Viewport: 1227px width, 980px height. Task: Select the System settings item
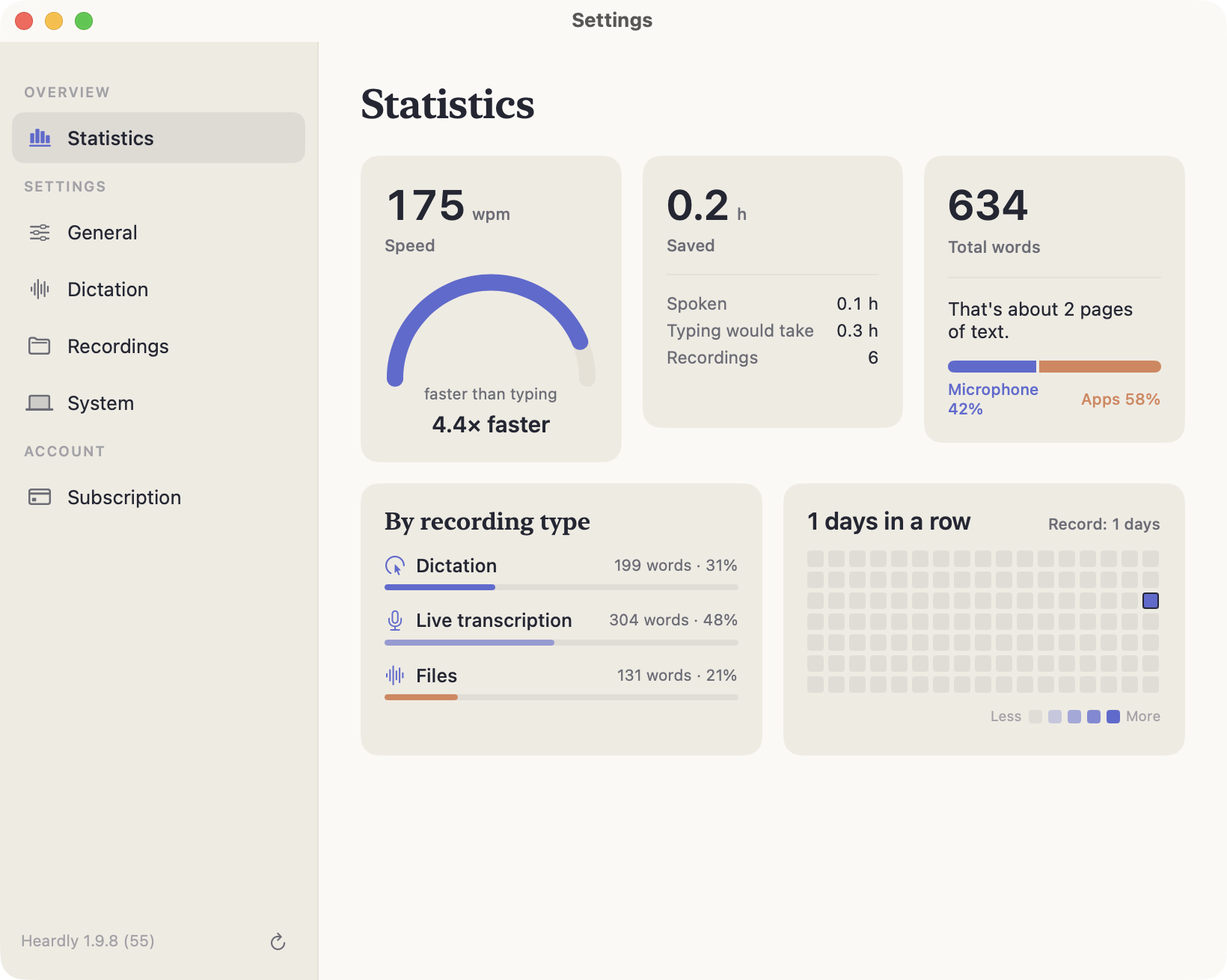point(159,403)
